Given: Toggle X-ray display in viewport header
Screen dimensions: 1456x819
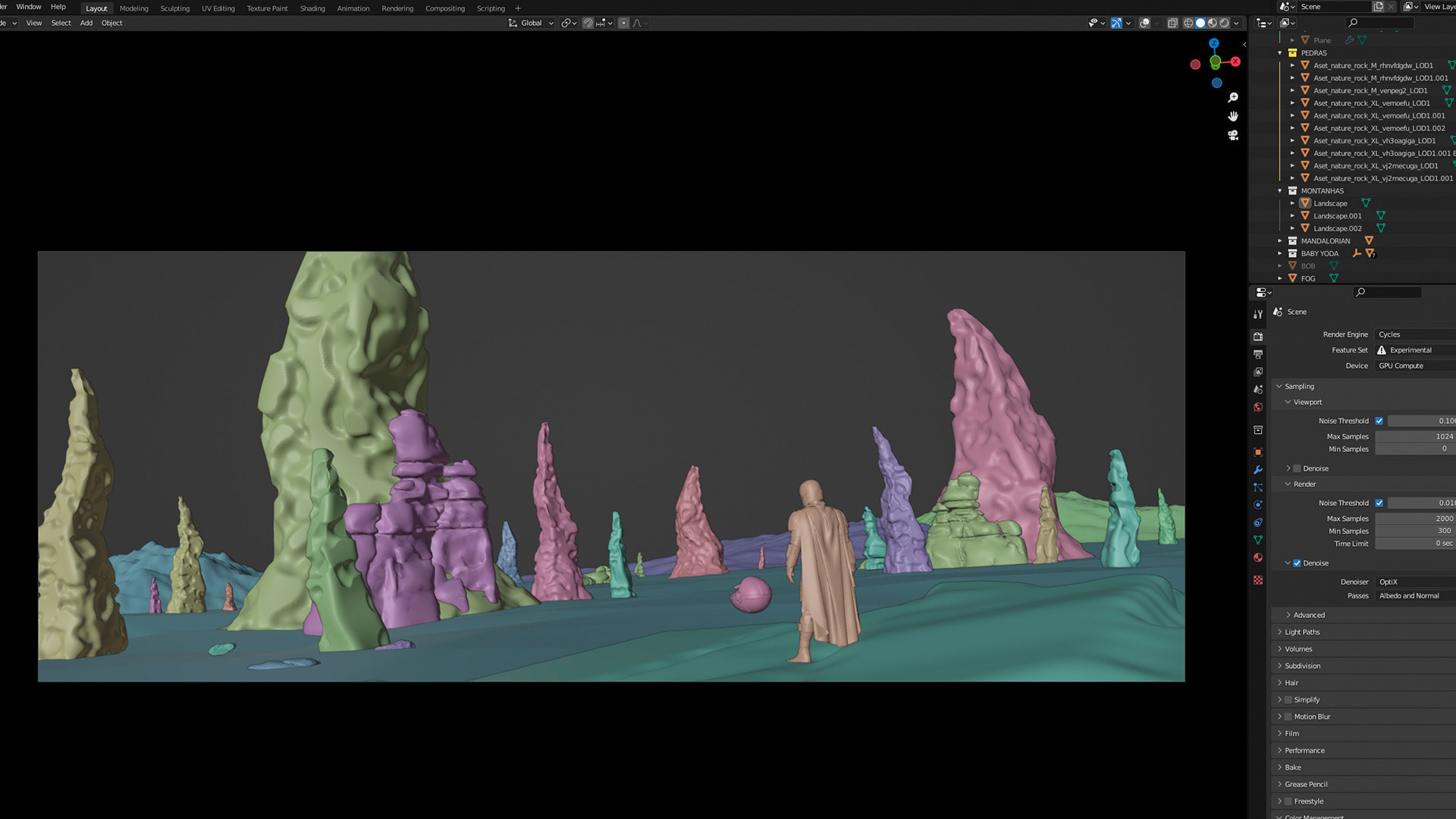Looking at the screenshot, I should click(1172, 23).
